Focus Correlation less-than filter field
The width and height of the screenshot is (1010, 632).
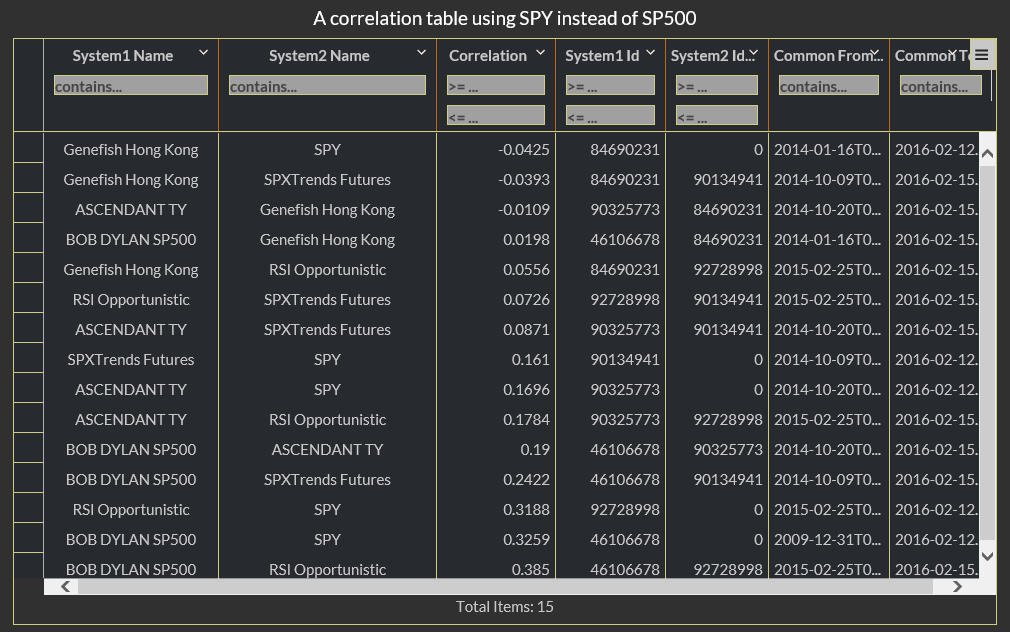496,116
